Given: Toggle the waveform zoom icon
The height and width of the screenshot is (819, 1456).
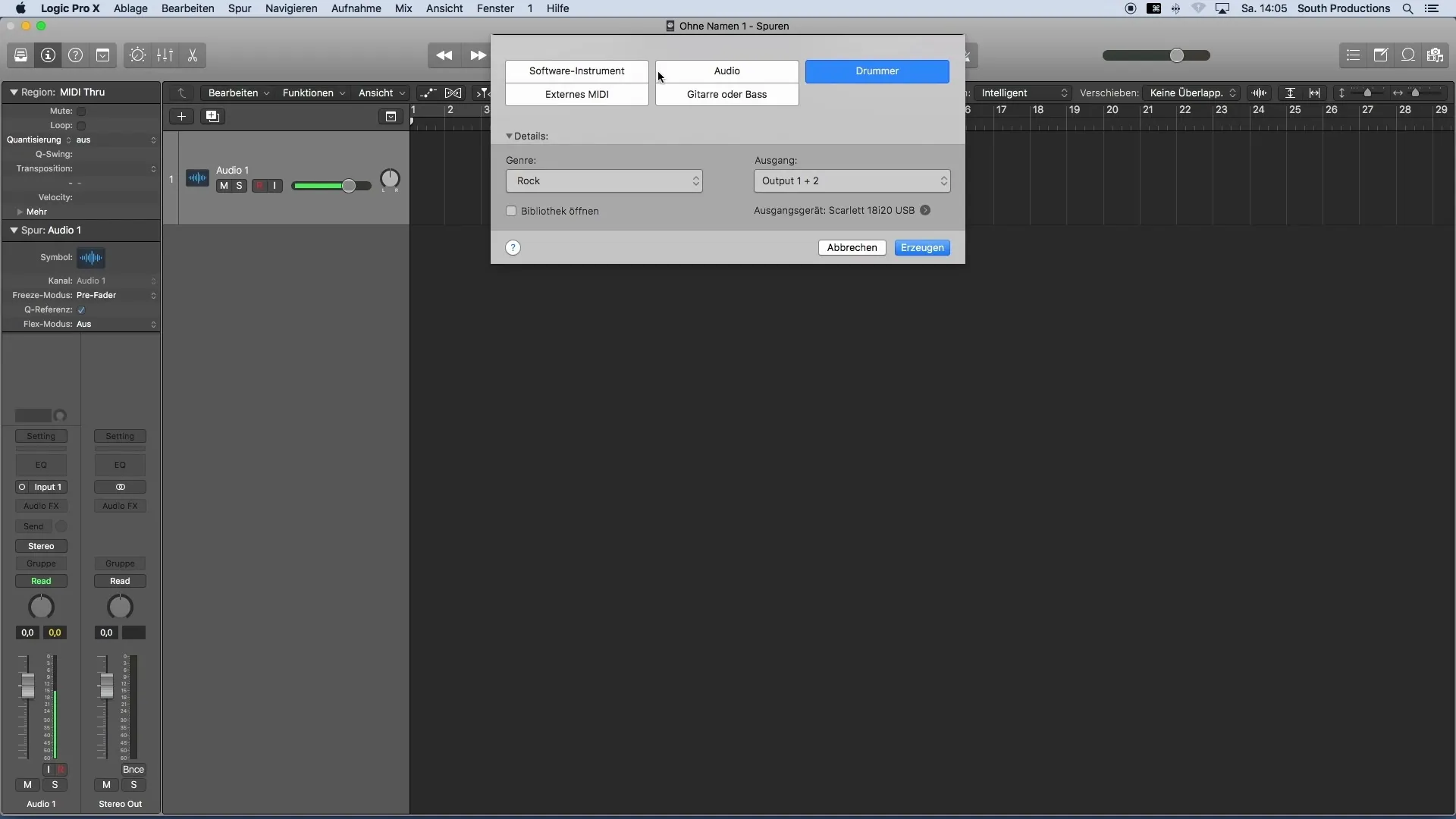Looking at the screenshot, I should click(1260, 93).
